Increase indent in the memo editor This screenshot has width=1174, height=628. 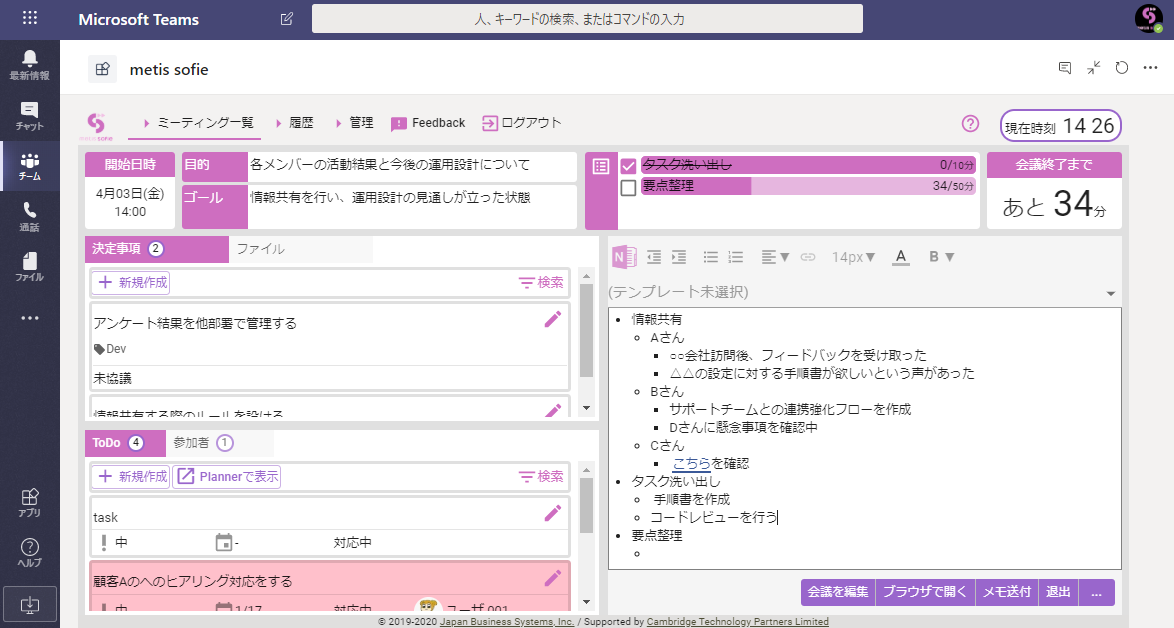[679, 257]
